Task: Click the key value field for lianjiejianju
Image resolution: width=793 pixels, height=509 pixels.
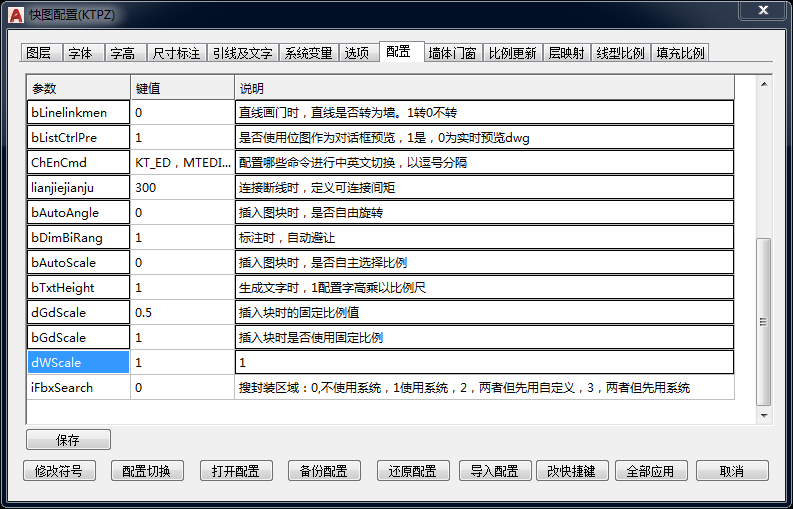Action: coord(182,187)
